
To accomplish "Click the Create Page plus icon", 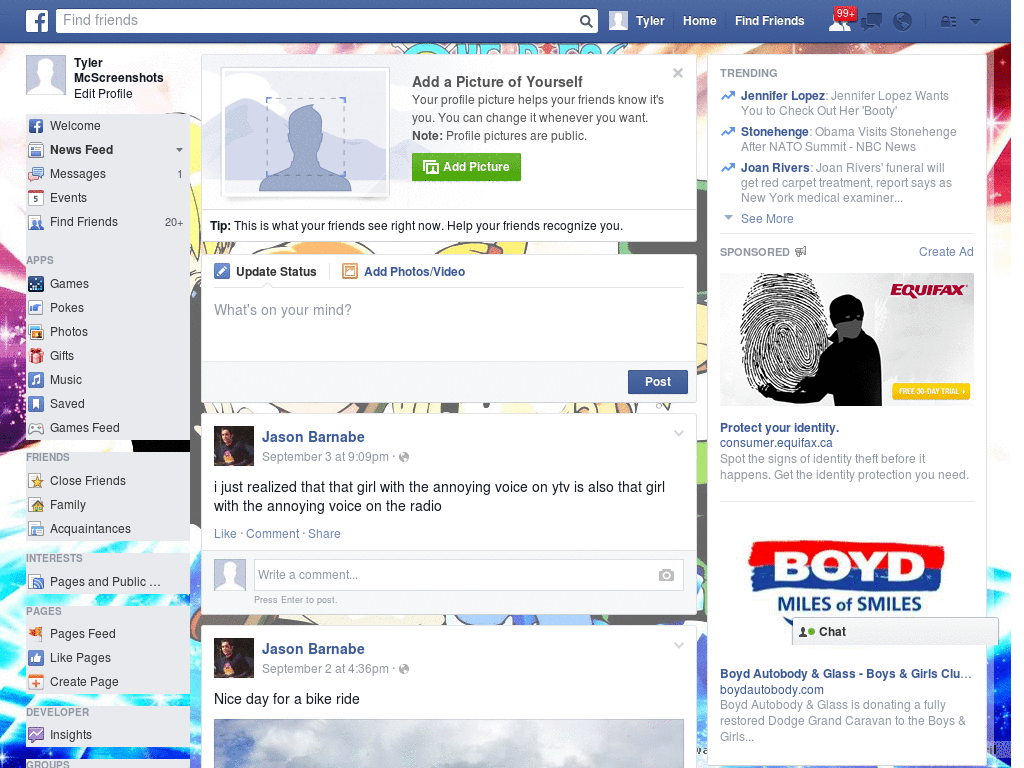I will click(x=36, y=682).
